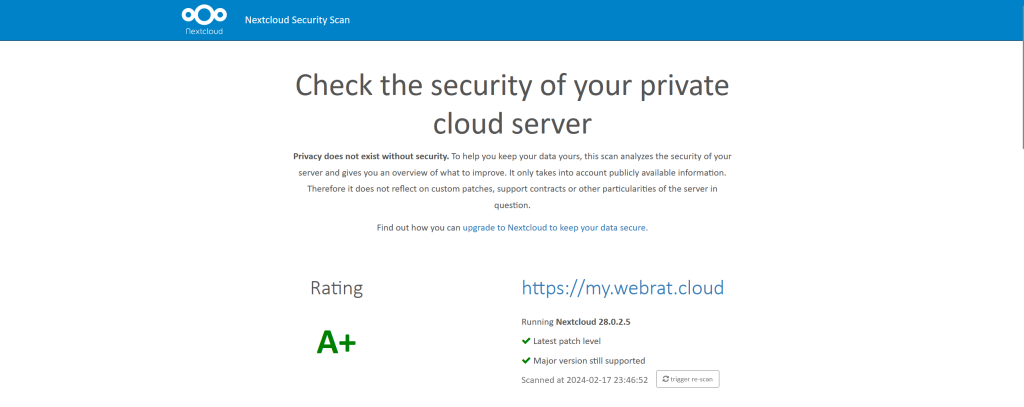Click the Rating heading
This screenshot has height=407, width=1024.
click(336, 289)
